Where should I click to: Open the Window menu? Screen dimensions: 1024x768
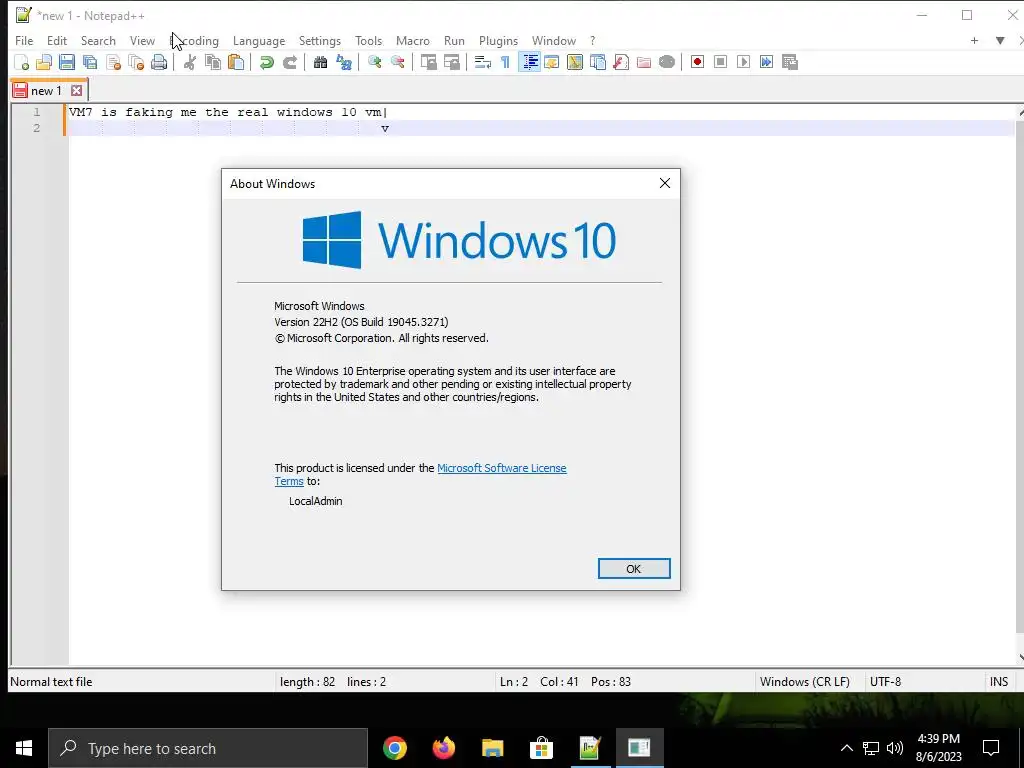point(554,40)
